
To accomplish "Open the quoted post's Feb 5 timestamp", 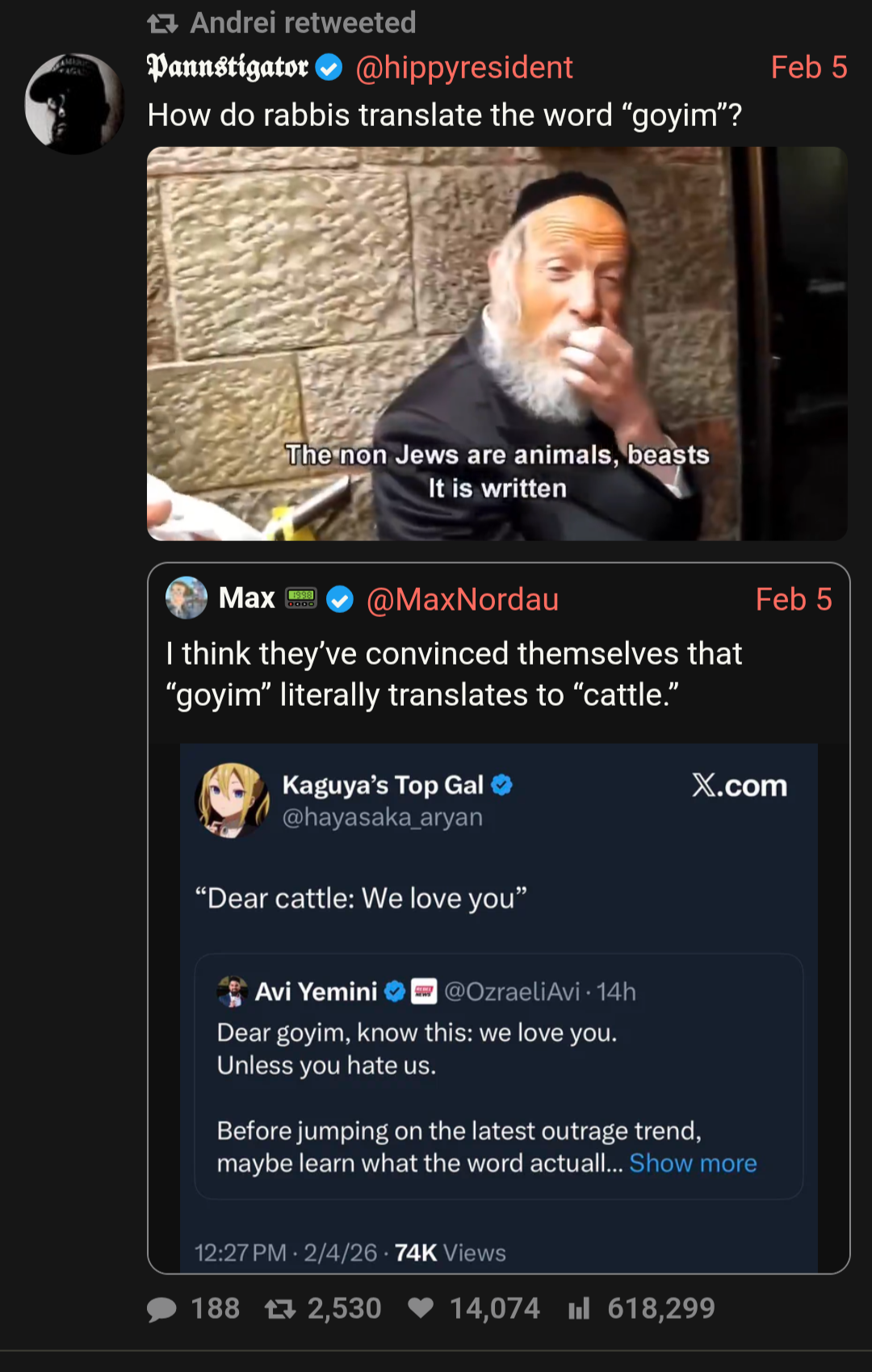I will click(x=793, y=600).
